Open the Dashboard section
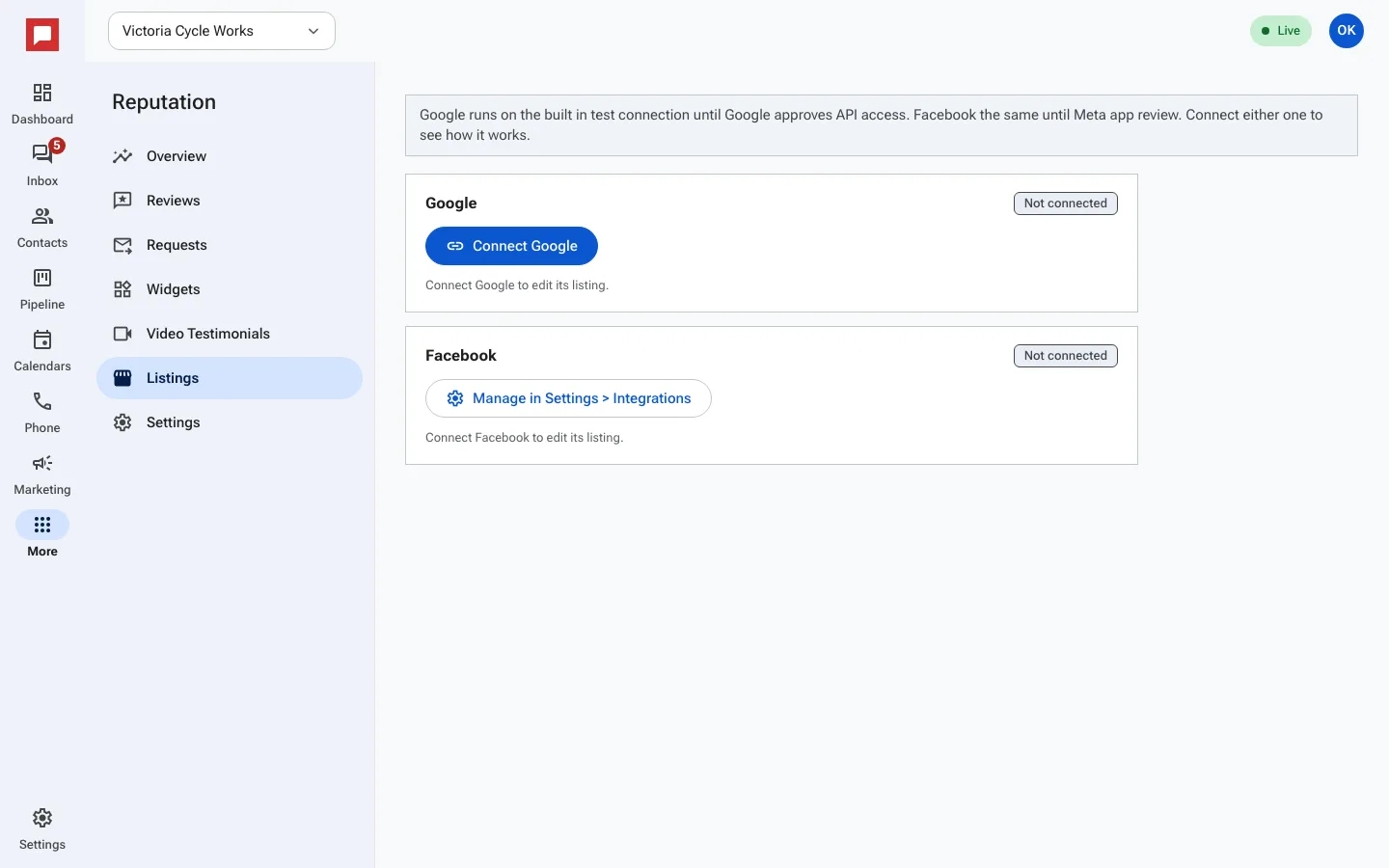The image size is (1389, 868). (x=42, y=104)
